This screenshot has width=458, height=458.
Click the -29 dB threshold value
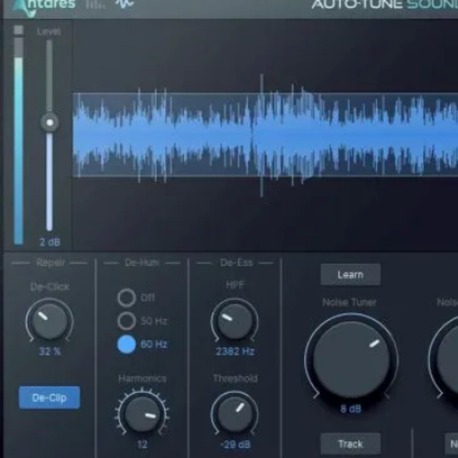pos(235,444)
